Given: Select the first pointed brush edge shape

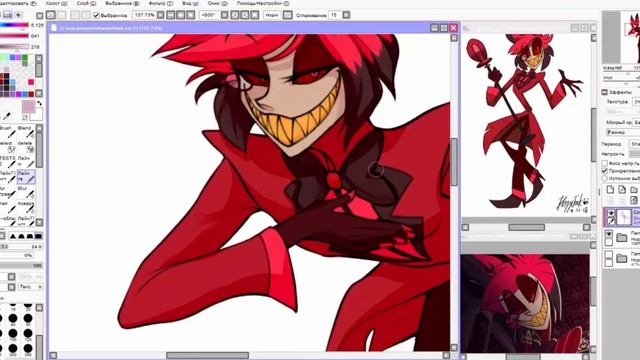Looking at the screenshot, I should (x=13, y=236).
